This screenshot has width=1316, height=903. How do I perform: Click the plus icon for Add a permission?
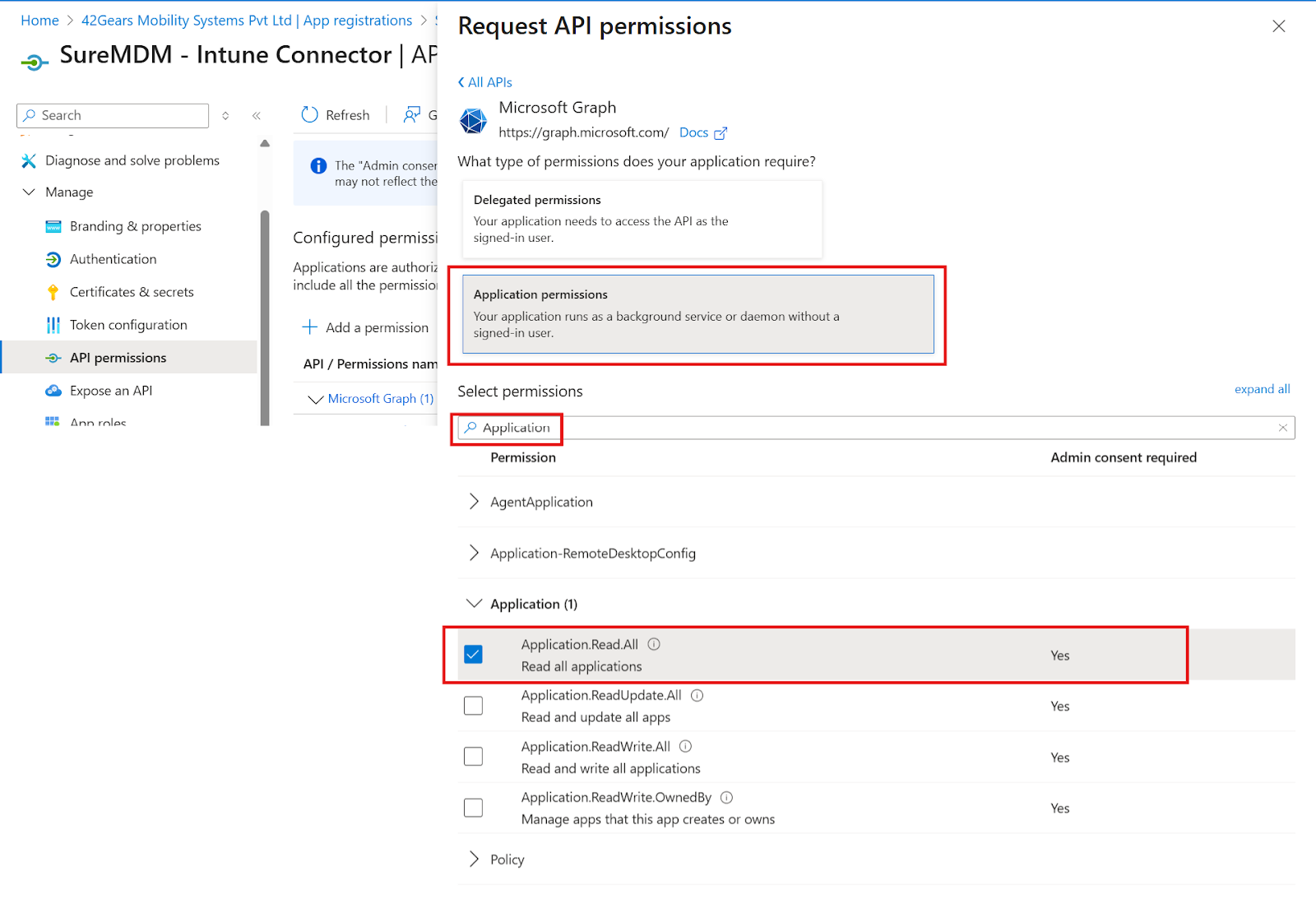(310, 327)
